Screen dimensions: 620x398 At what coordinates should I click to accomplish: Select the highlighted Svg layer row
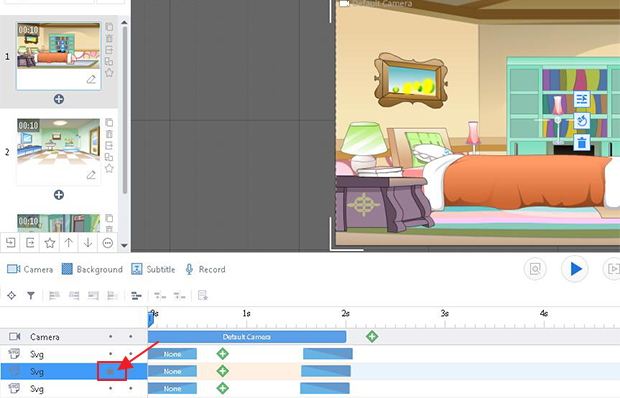[74, 372]
